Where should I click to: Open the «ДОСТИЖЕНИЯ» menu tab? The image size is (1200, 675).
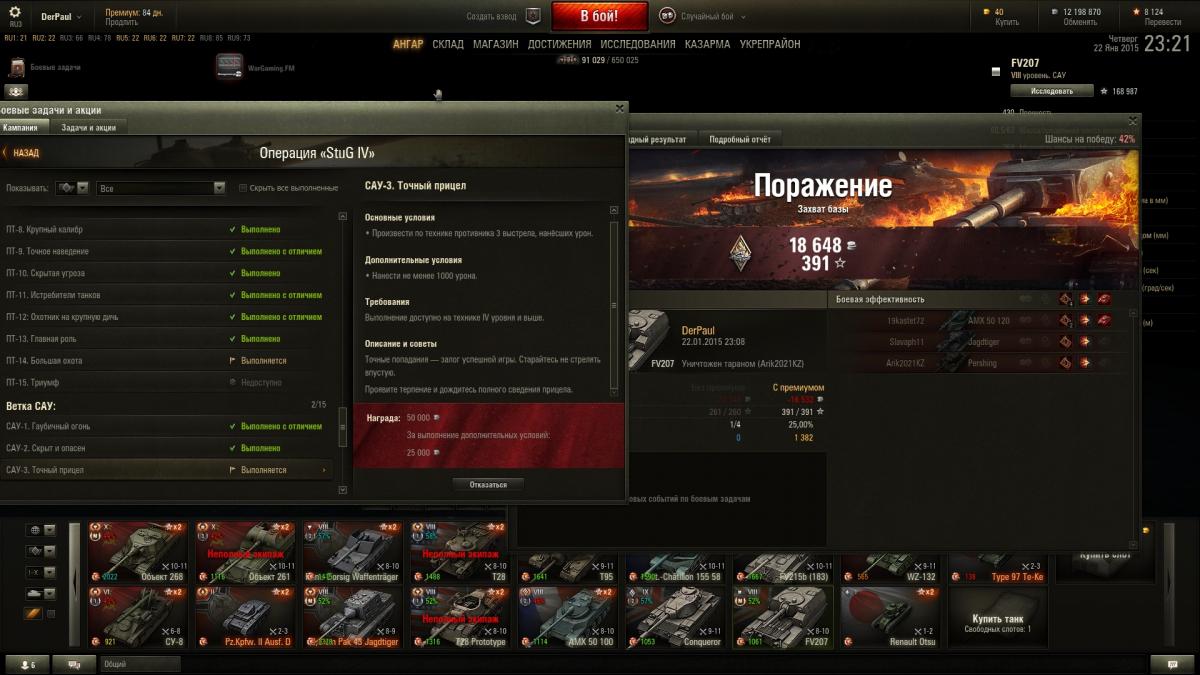point(558,44)
